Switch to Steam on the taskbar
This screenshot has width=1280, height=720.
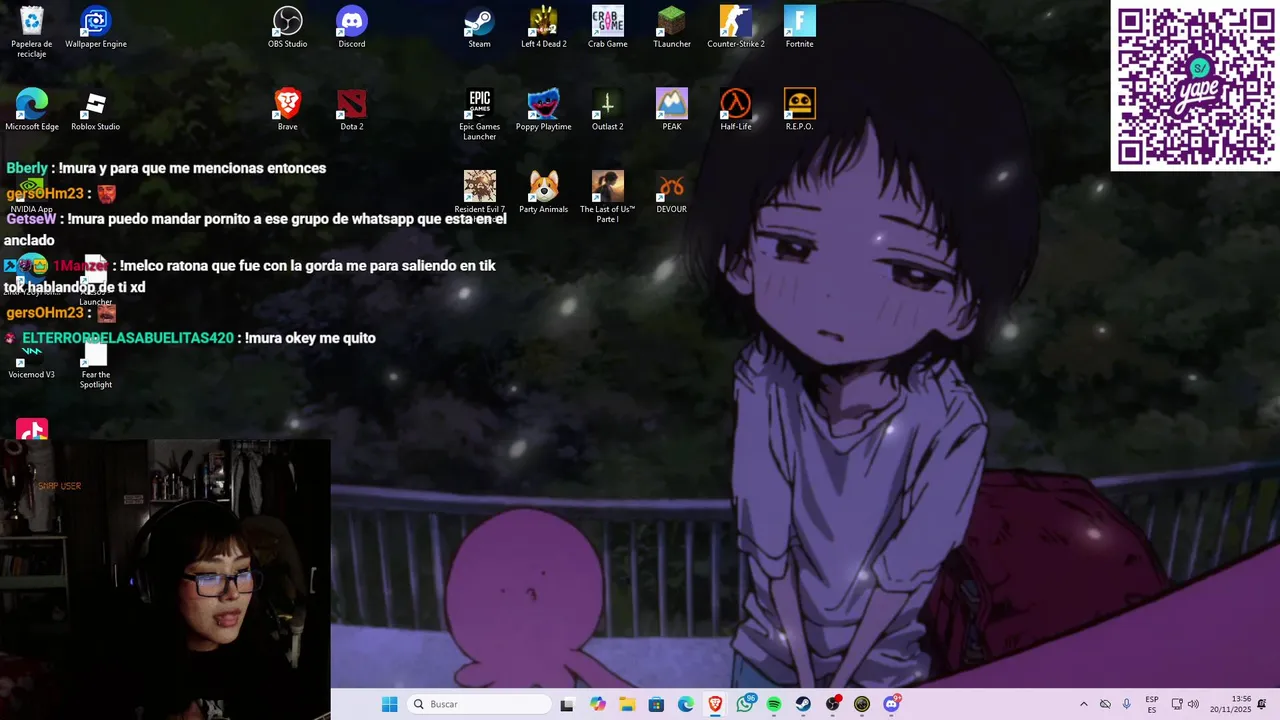[803, 704]
